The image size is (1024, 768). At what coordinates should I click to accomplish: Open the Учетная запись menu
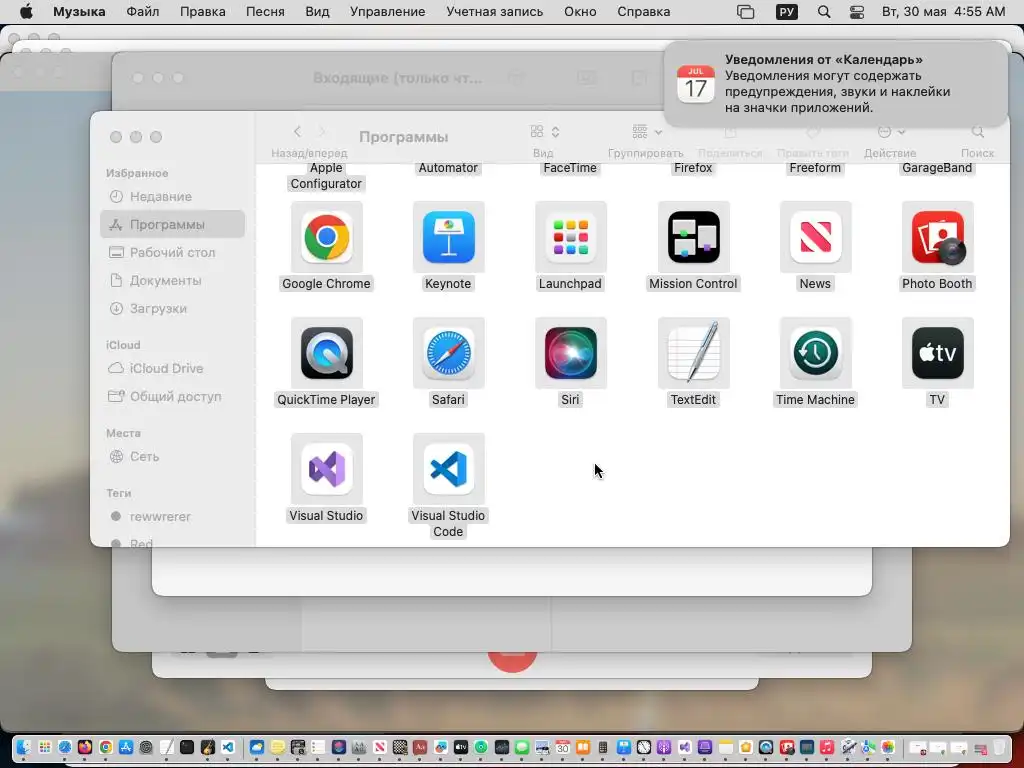(494, 12)
